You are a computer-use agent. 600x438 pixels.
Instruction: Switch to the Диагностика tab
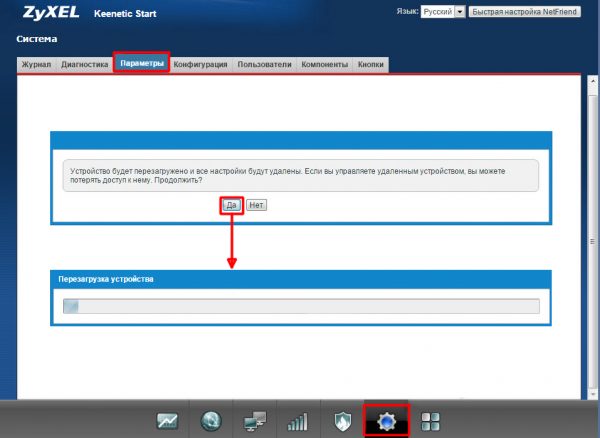(85, 64)
